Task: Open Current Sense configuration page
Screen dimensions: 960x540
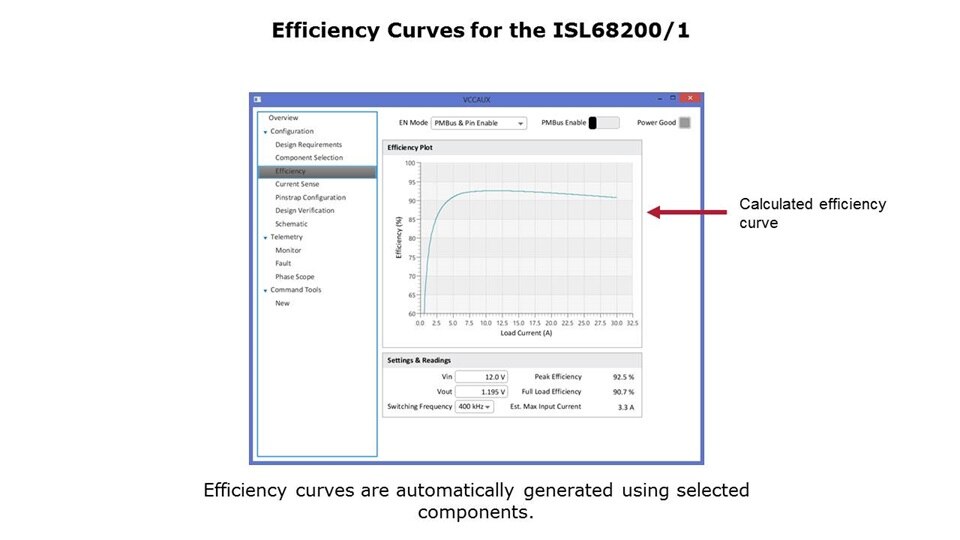Action: (297, 184)
